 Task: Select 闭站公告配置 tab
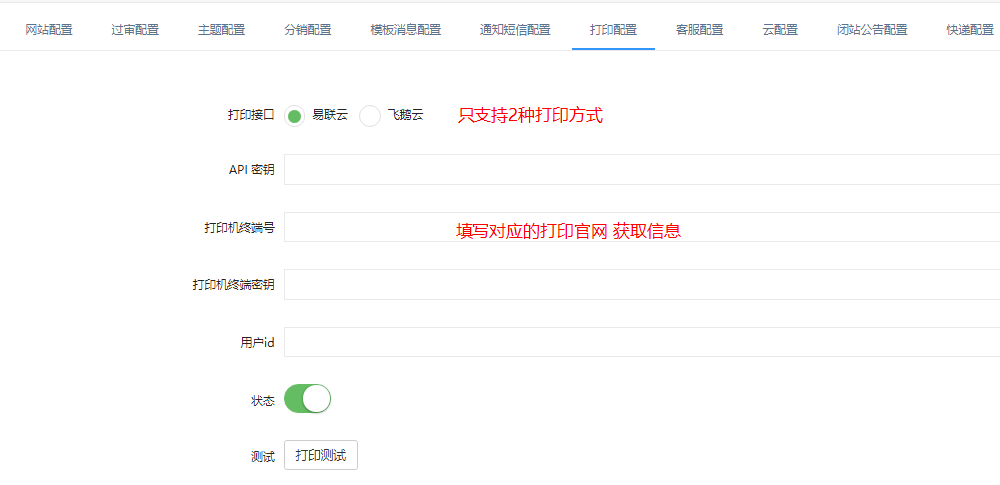click(x=872, y=29)
